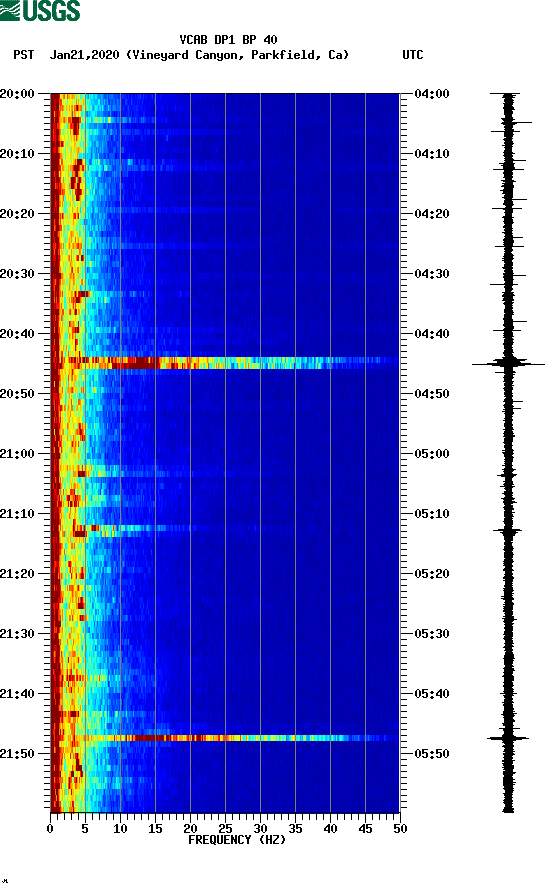Click the '05:20' UTC time label

432,574
